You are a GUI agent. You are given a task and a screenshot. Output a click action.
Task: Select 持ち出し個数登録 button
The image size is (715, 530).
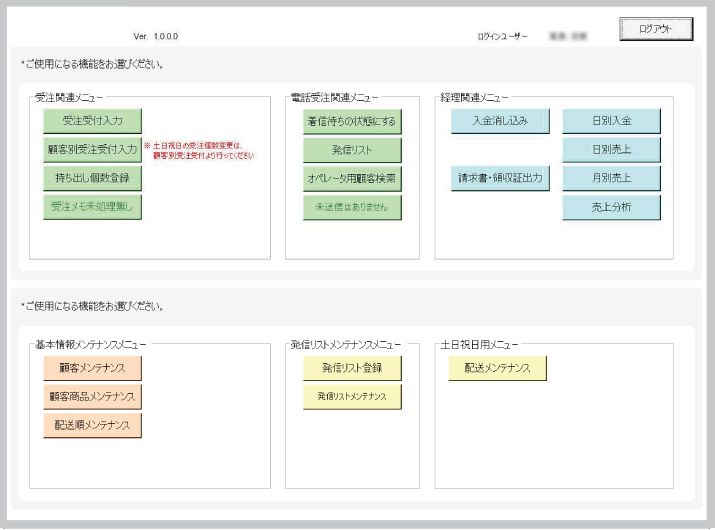92,178
